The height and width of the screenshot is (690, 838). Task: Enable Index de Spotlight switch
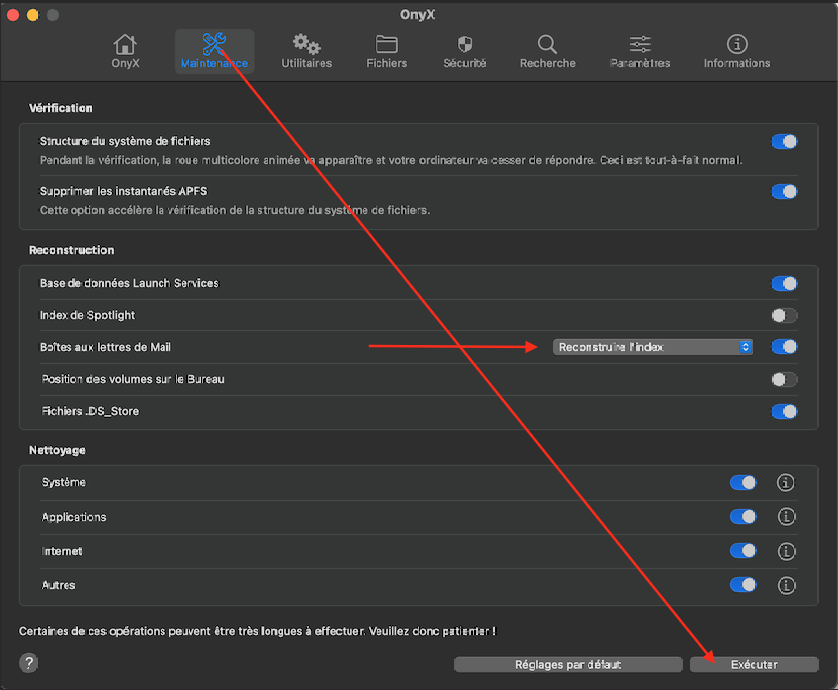click(x=784, y=315)
